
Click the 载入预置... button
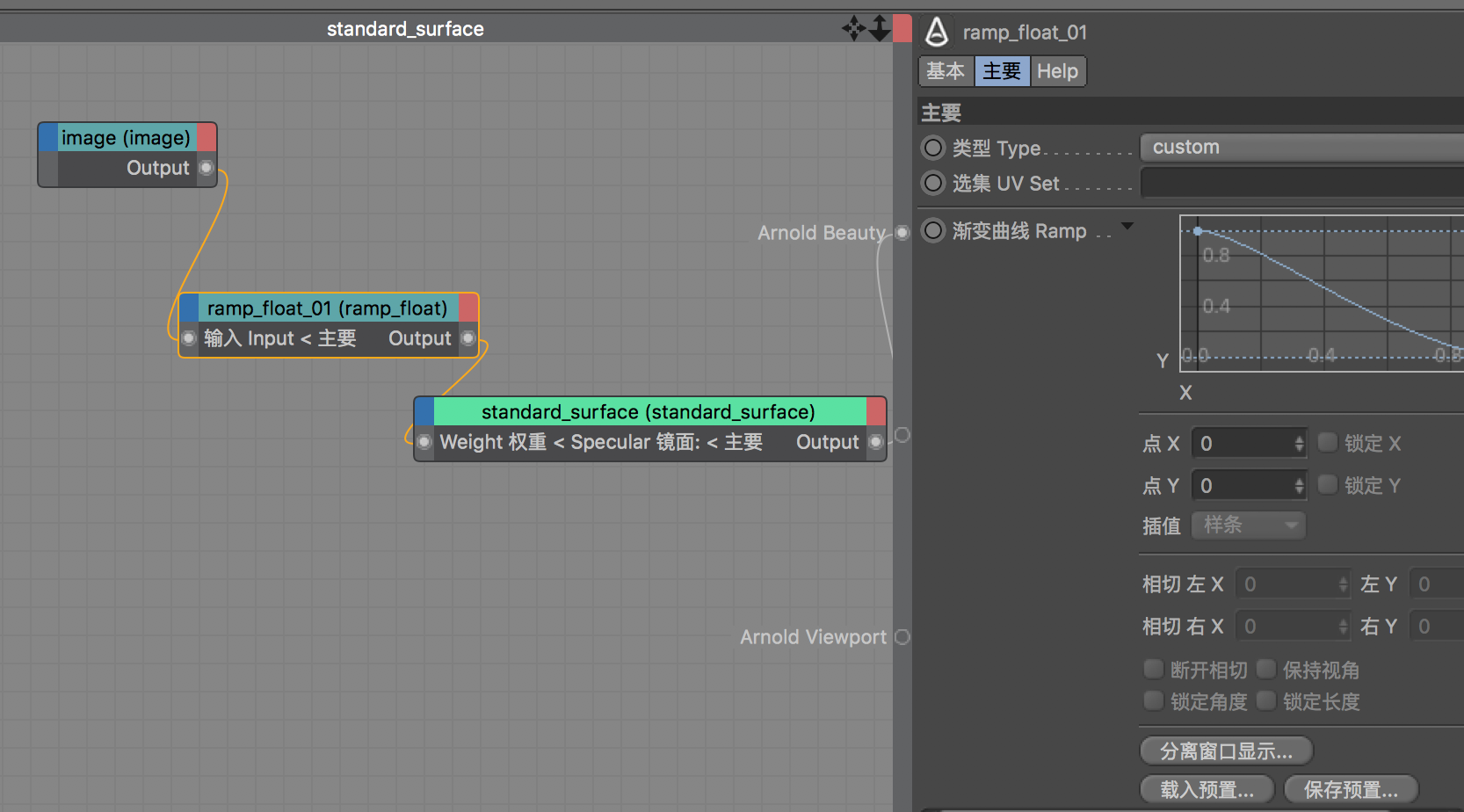(x=1207, y=790)
